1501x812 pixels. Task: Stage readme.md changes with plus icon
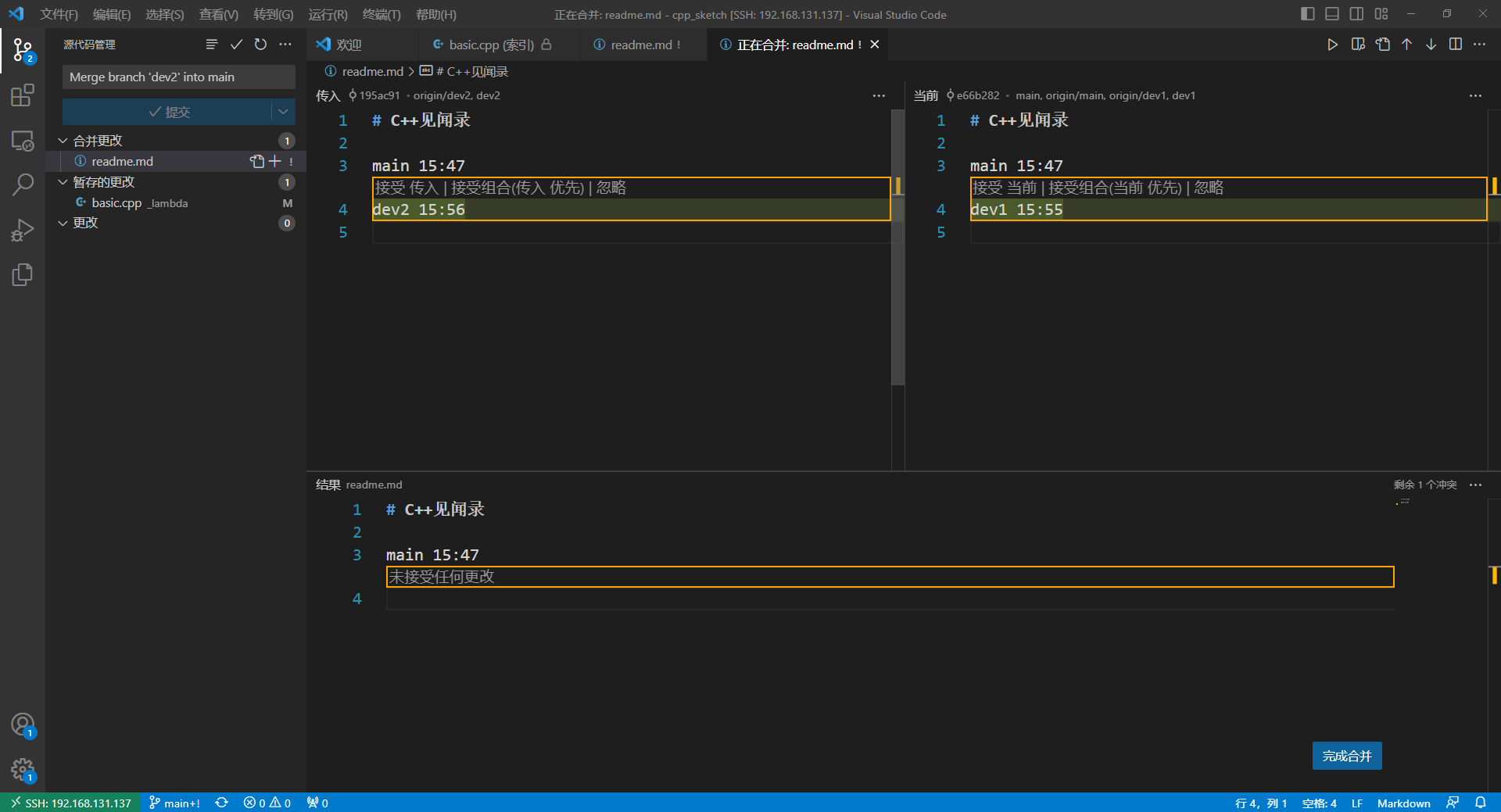pyautogui.click(x=274, y=161)
